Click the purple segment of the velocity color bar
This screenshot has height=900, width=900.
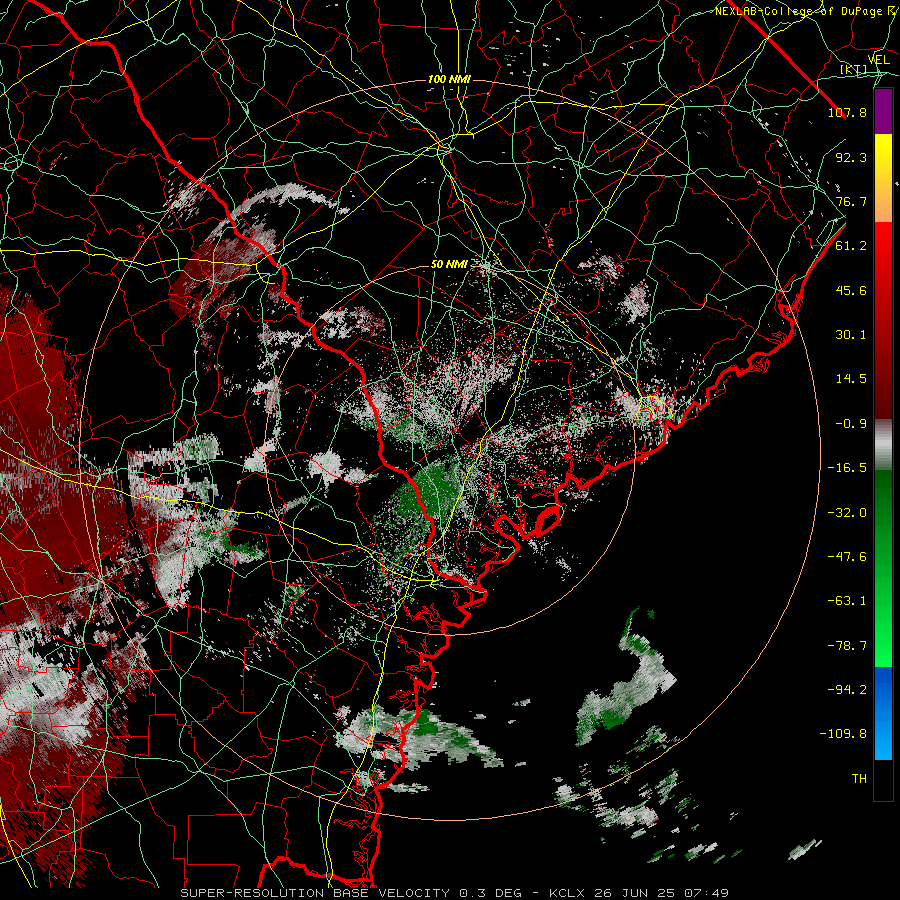coord(883,111)
